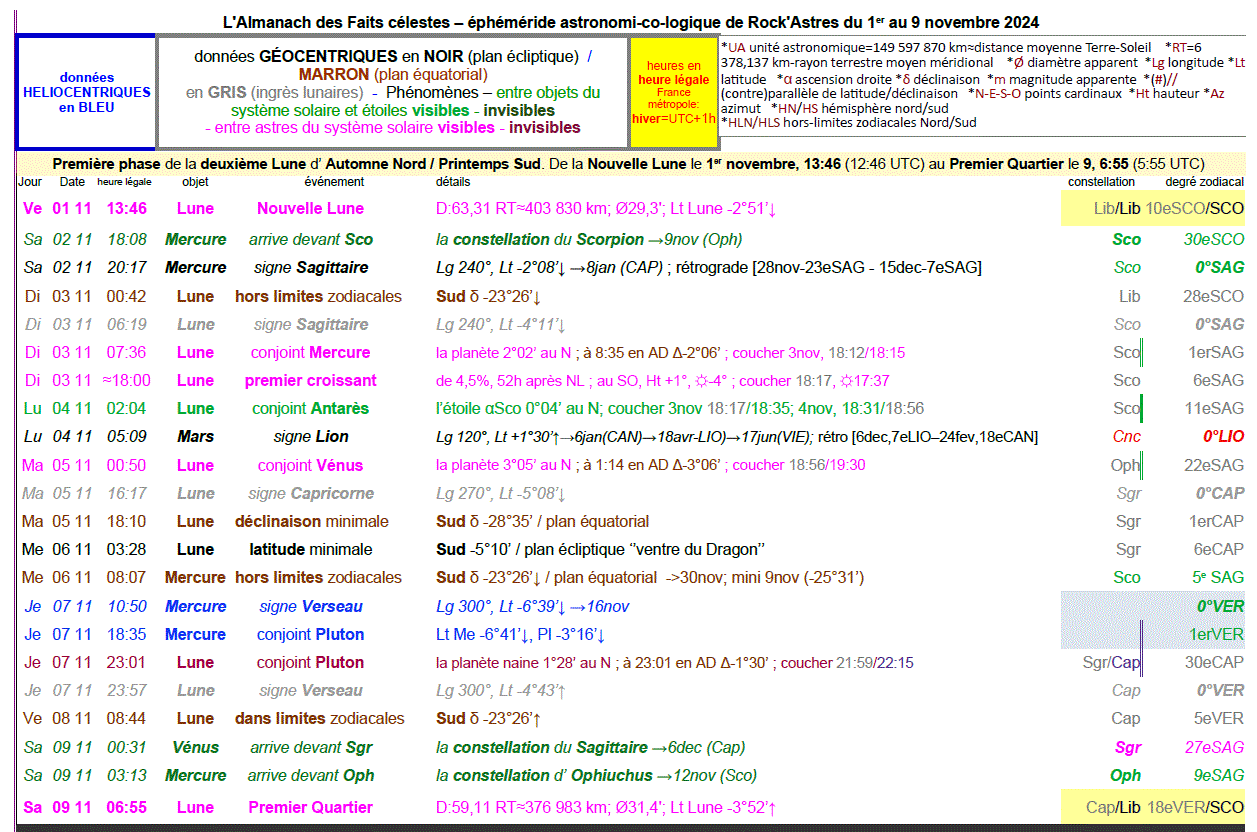Click the magenta '27eSAG' zodiac degree
This screenshot has height=832, width=1257.
pos(1215,748)
